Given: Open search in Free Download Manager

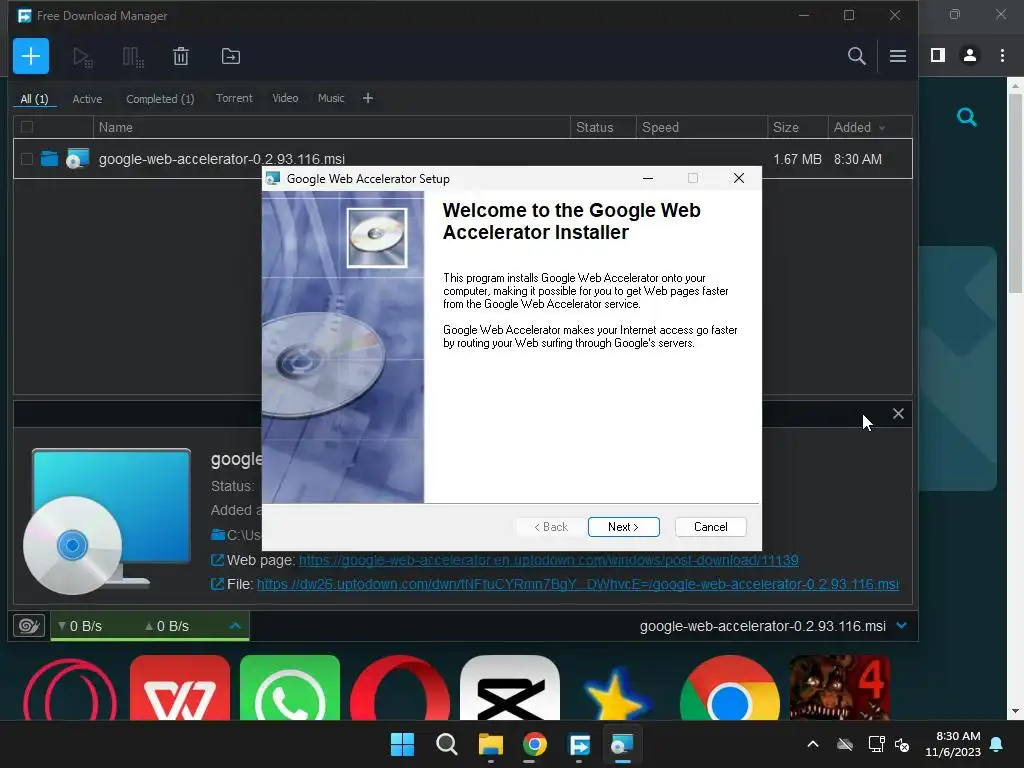Looking at the screenshot, I should [856, 56].
